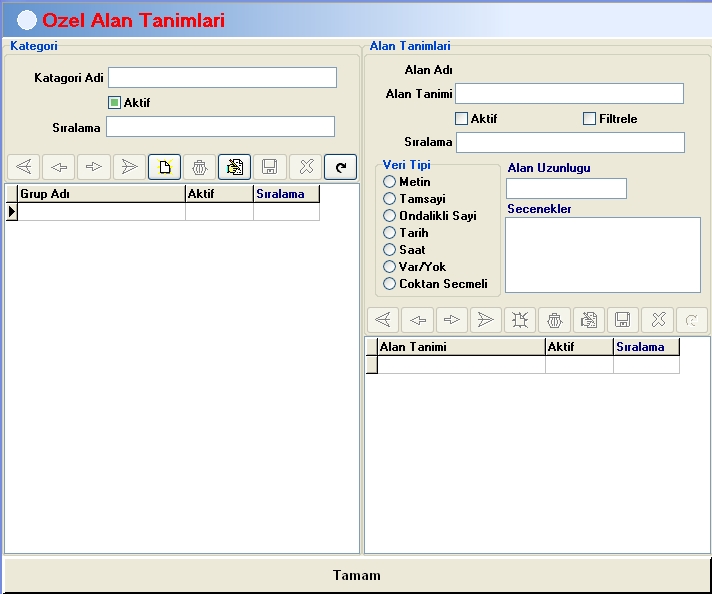Click the Secenekler text area

click(603, 255)
